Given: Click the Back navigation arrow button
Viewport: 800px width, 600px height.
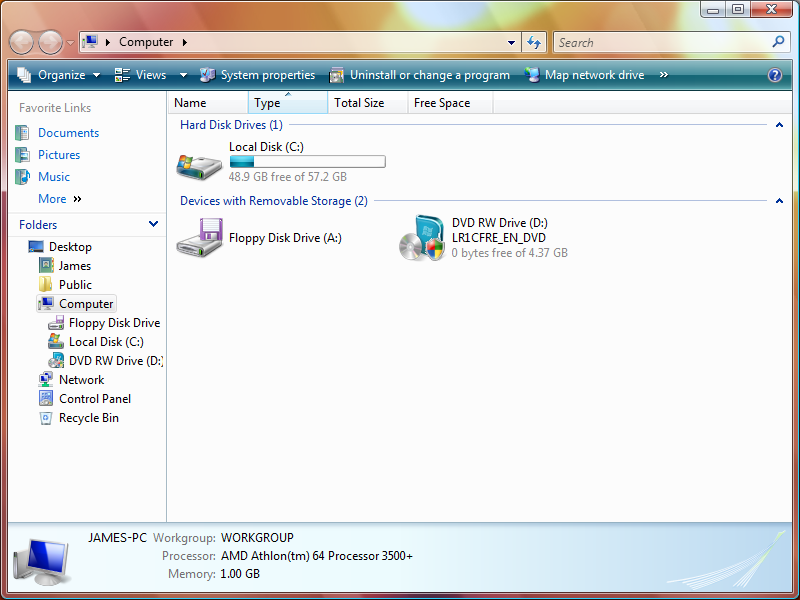Looking at the screenshot, I should tap(21, 42).
